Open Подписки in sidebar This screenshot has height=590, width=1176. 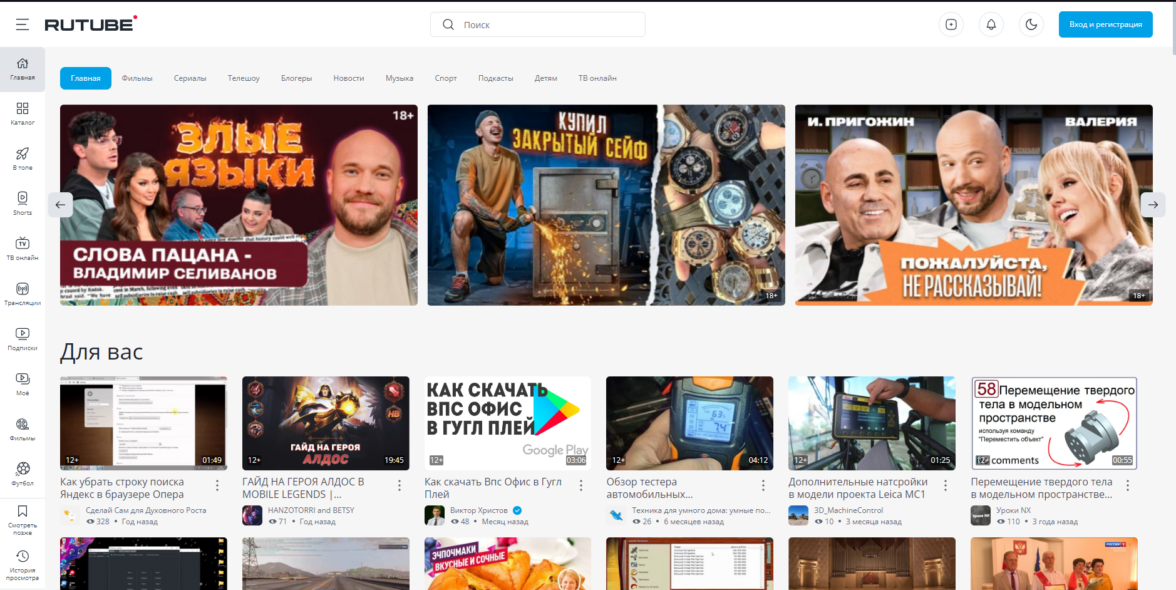click(22, 339)
